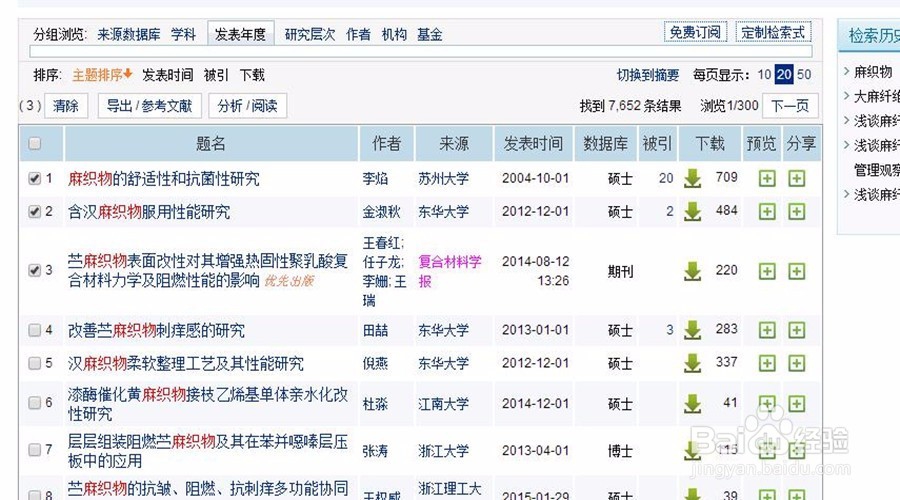This screenshot has width=900, height=500.
Task: Uncheck result row 3 checkbox
Action: pos(34,270)
